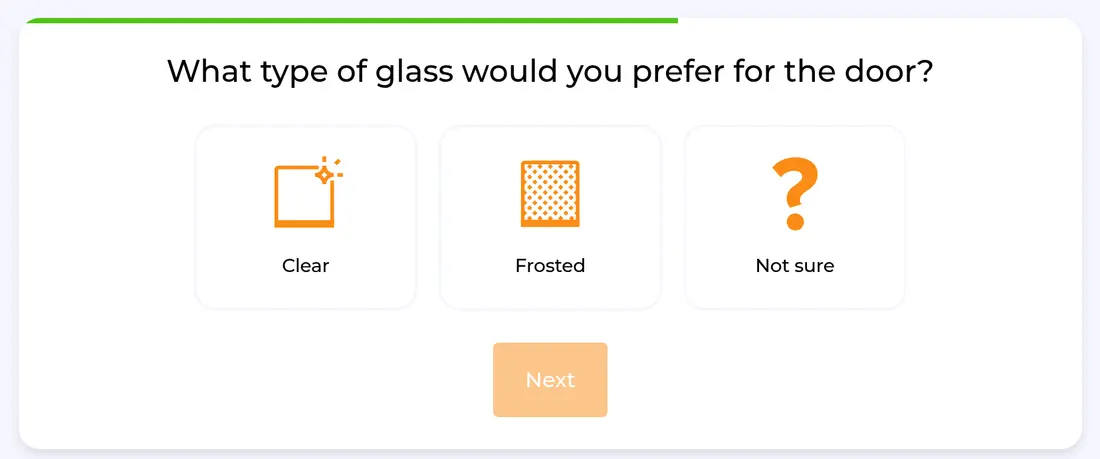Click the "Clear" text label
1100x459 pixels.
(x=305, y=266)
